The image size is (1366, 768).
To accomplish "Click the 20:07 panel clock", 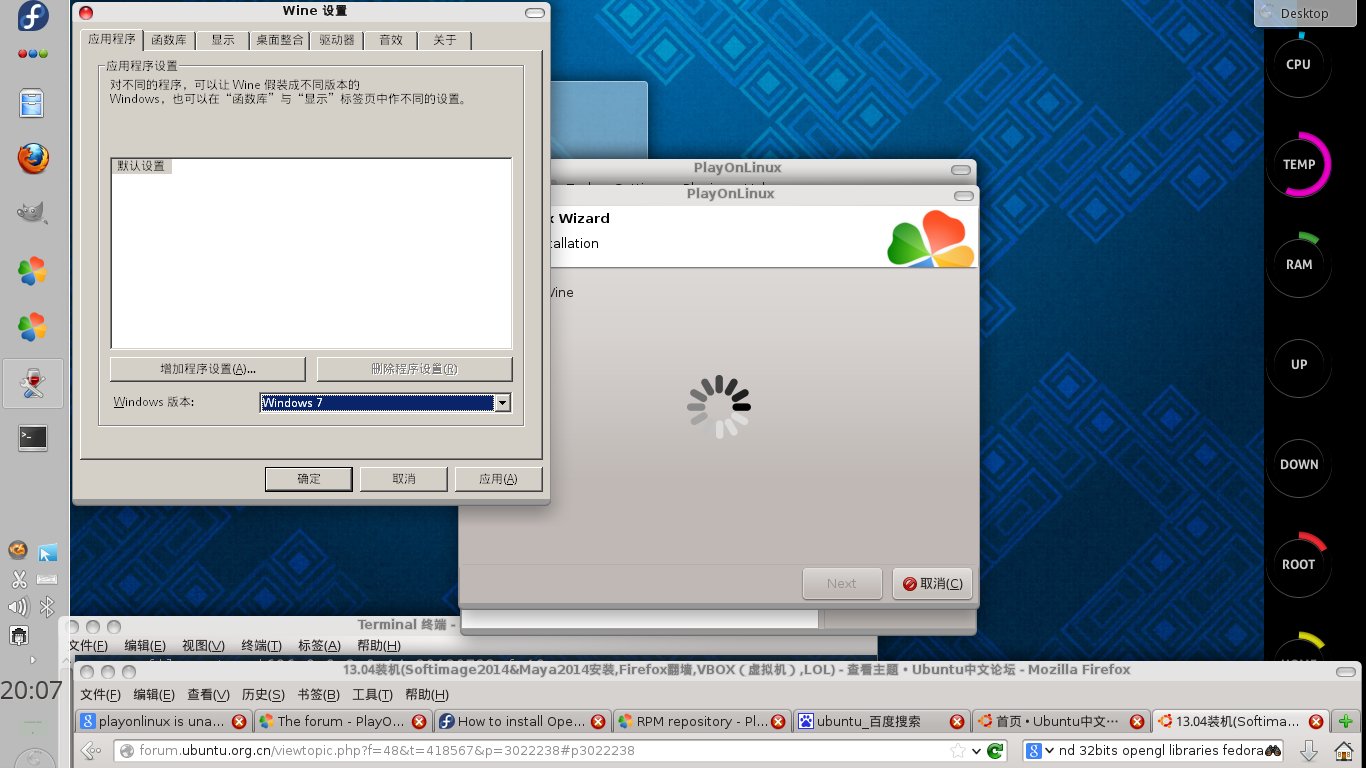I will 31,690.
